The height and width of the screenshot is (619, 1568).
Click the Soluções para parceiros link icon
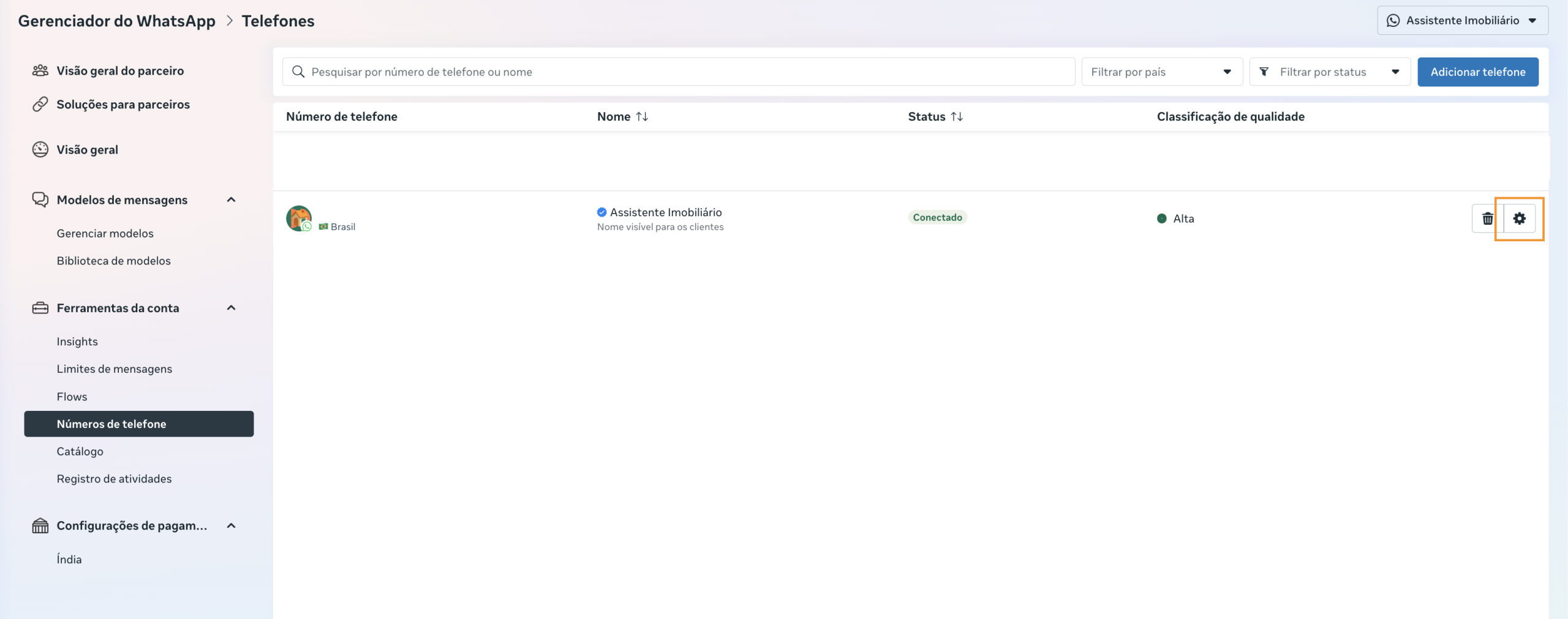[x=40, y=105]
